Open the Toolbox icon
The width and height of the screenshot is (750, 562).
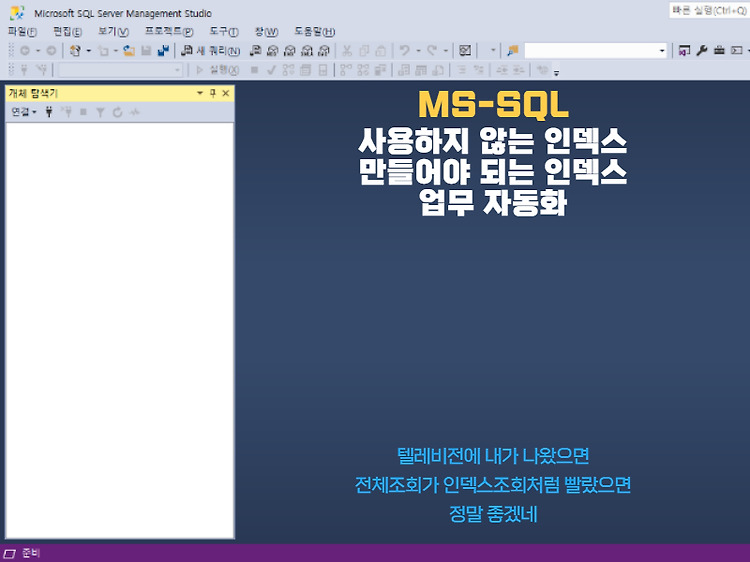pos(719,50)
